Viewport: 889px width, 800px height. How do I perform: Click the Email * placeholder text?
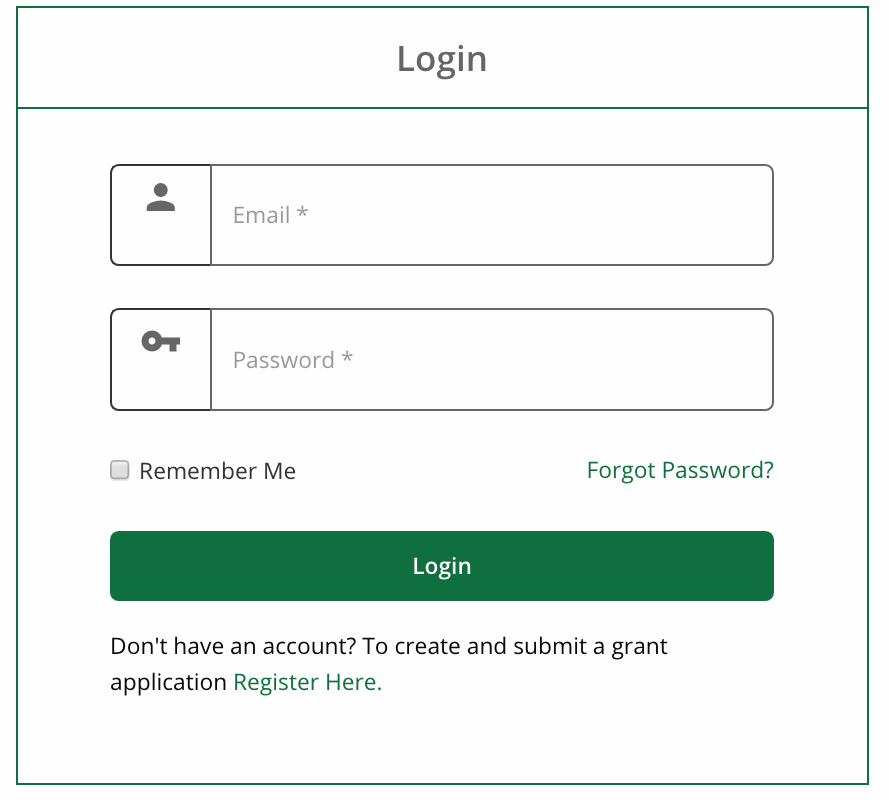pos(270,215)
